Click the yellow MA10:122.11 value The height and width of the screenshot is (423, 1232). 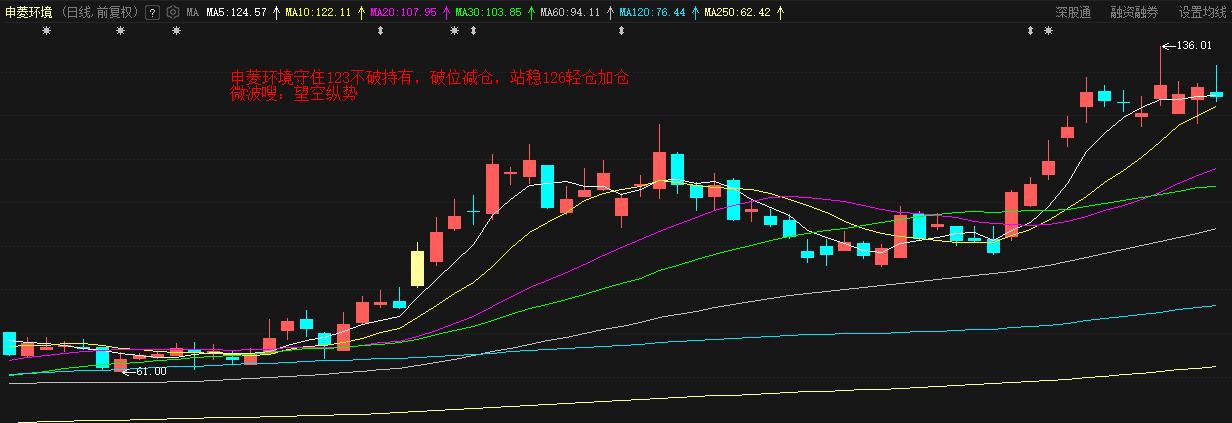pyautogui.click(x=318, y=13)
